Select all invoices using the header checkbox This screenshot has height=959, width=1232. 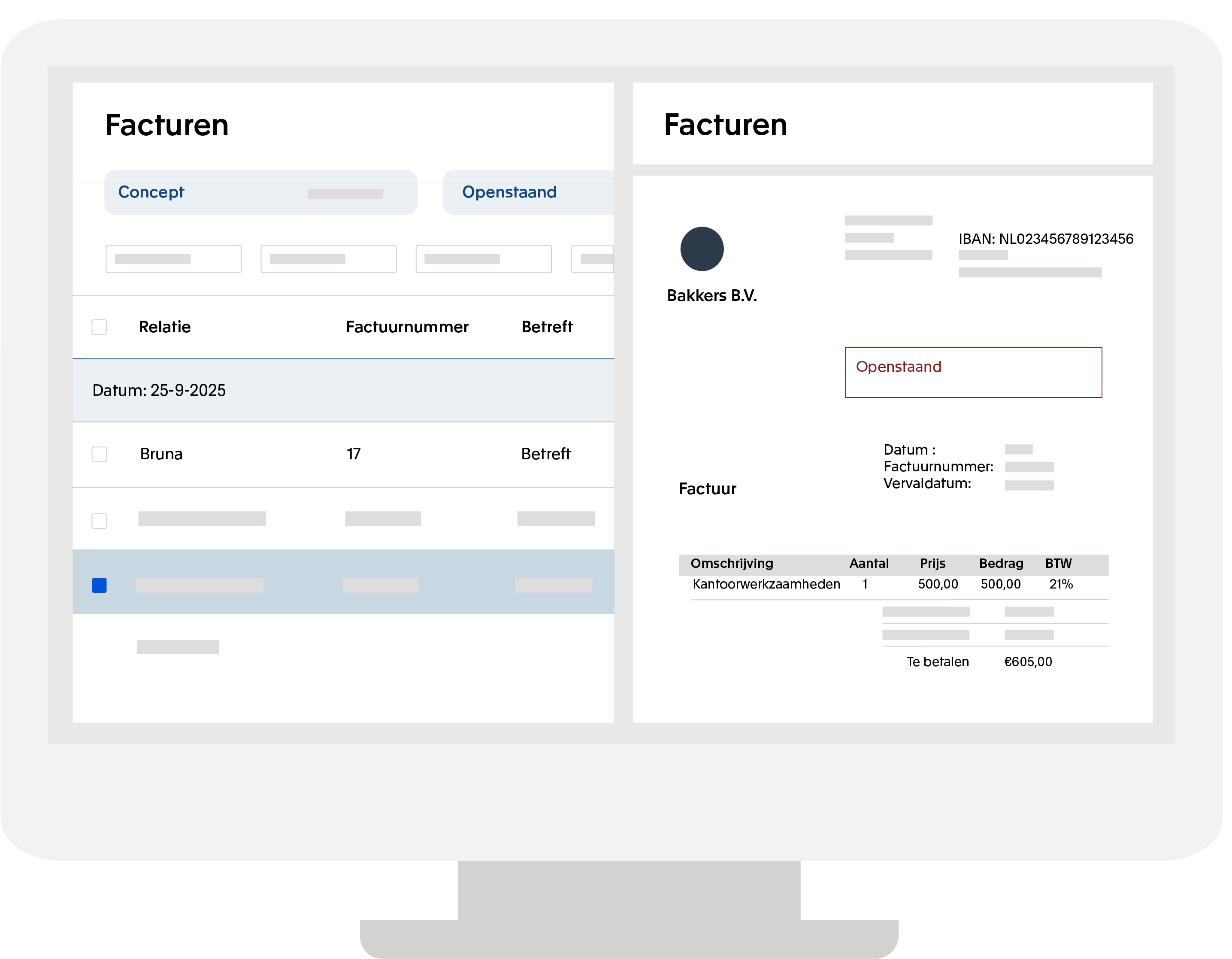pyautogui.click(x=99, y=326)
